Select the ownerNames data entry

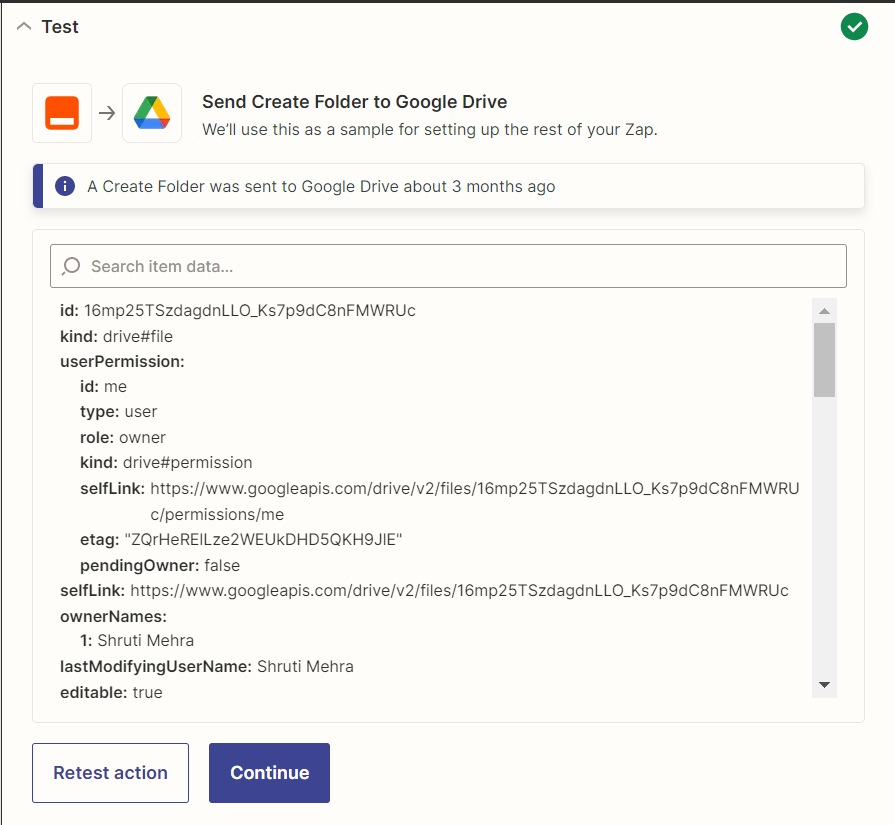click(114, 617)
